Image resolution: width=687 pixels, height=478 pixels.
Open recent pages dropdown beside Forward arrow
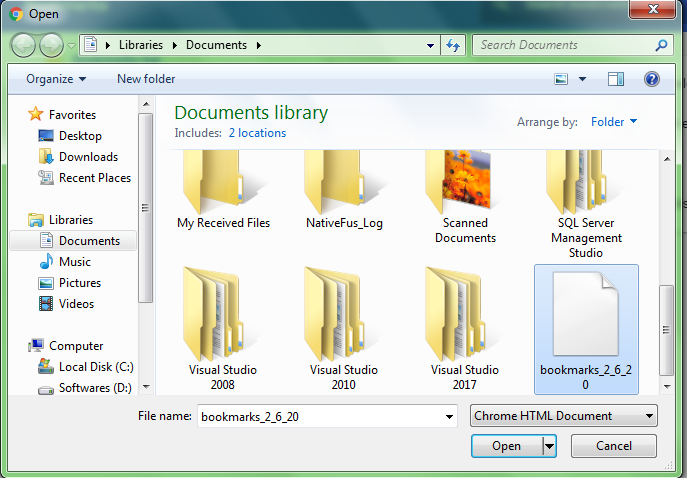tap(71, 46)
